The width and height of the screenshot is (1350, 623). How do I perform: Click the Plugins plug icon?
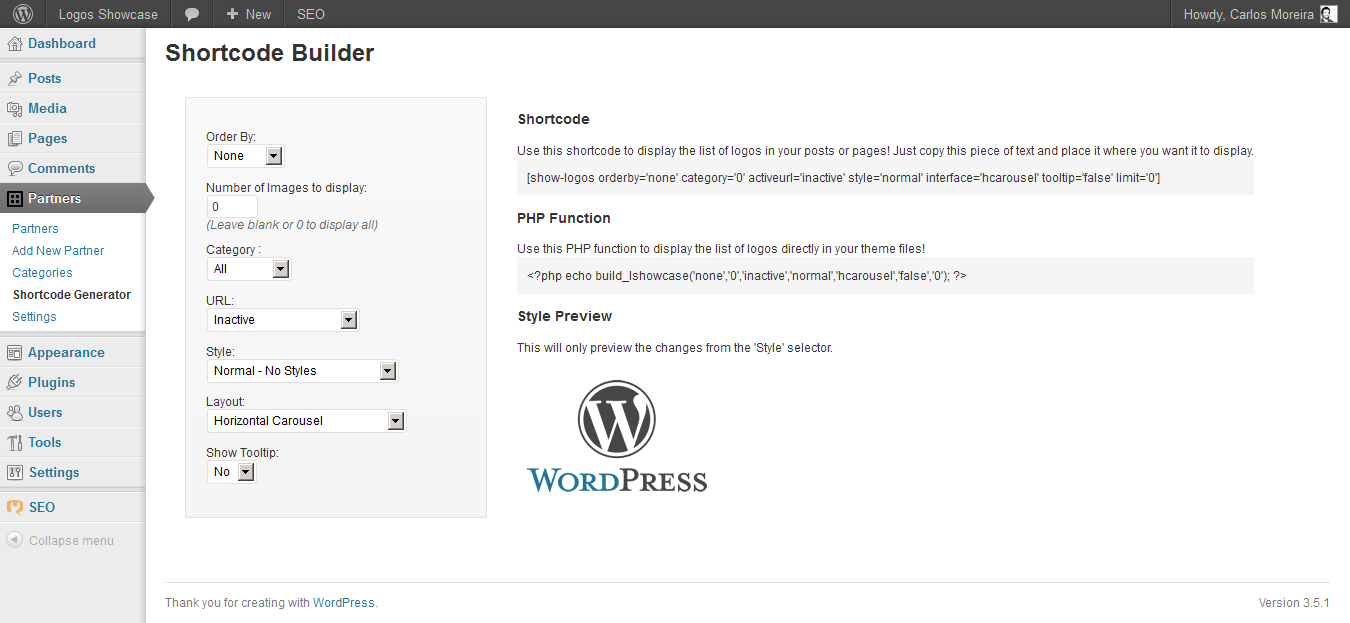14,383
